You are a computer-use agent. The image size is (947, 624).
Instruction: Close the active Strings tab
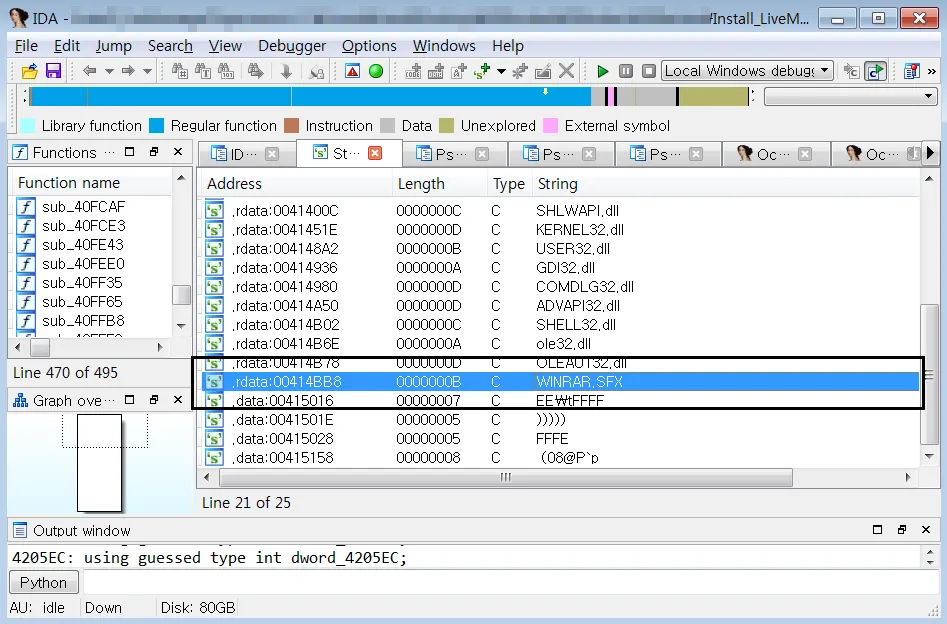pyautogui.click(x=375, y=153)
